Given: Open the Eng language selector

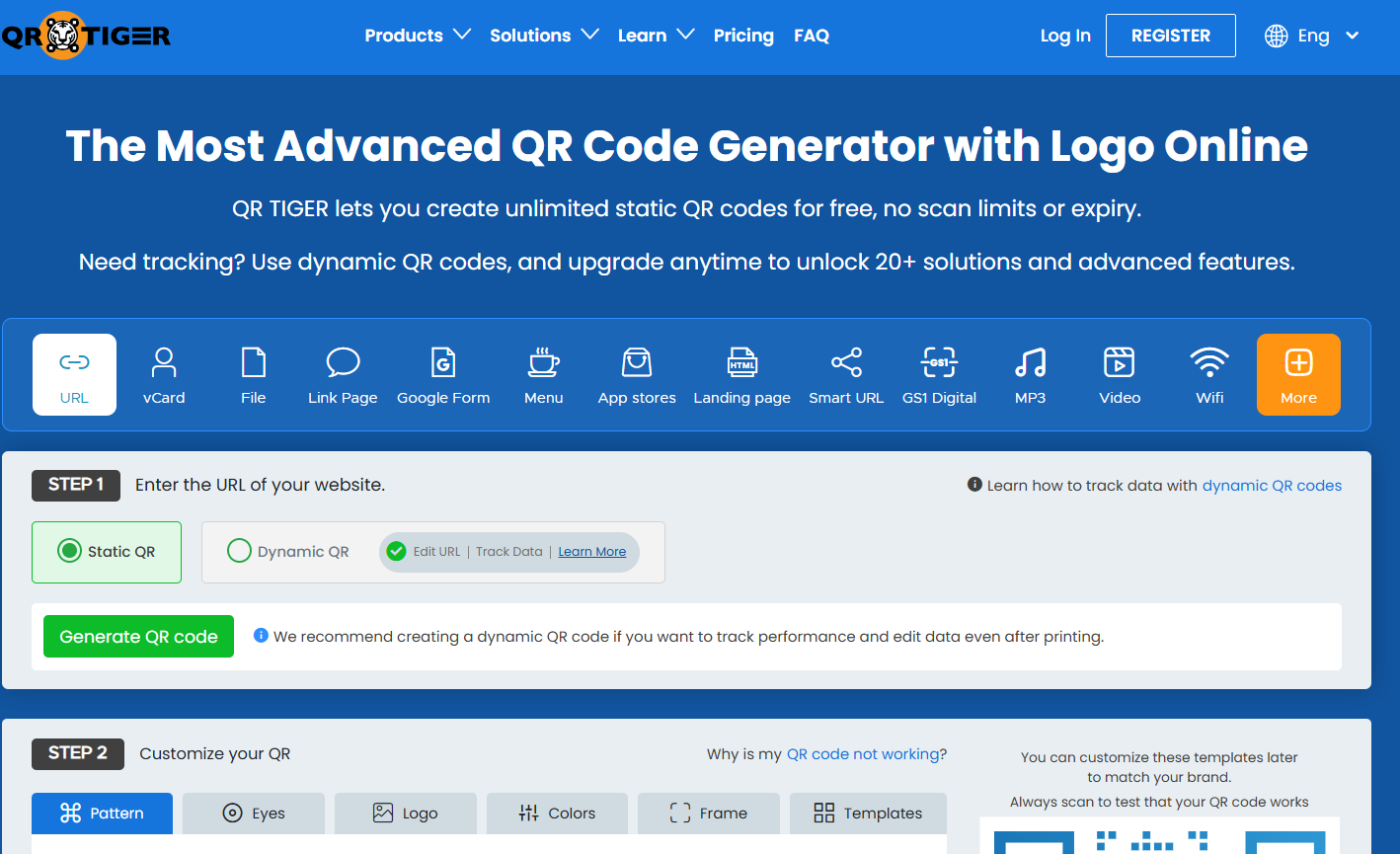Looking at the screenshot, I should [x=1312, y=36].
